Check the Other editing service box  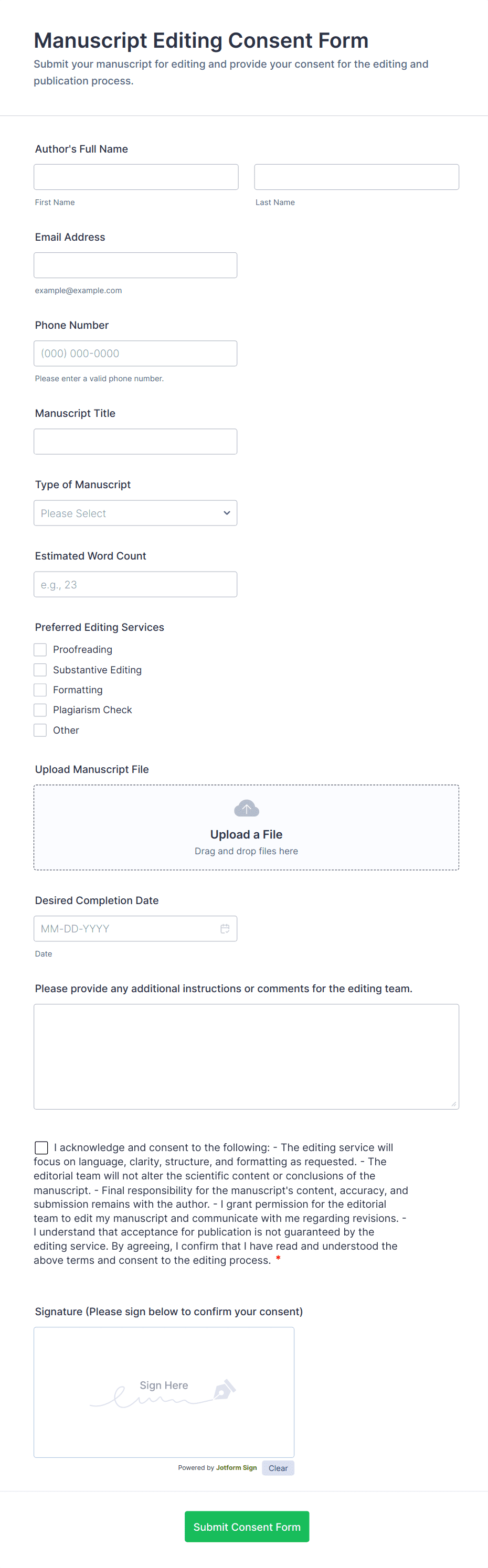40,730
